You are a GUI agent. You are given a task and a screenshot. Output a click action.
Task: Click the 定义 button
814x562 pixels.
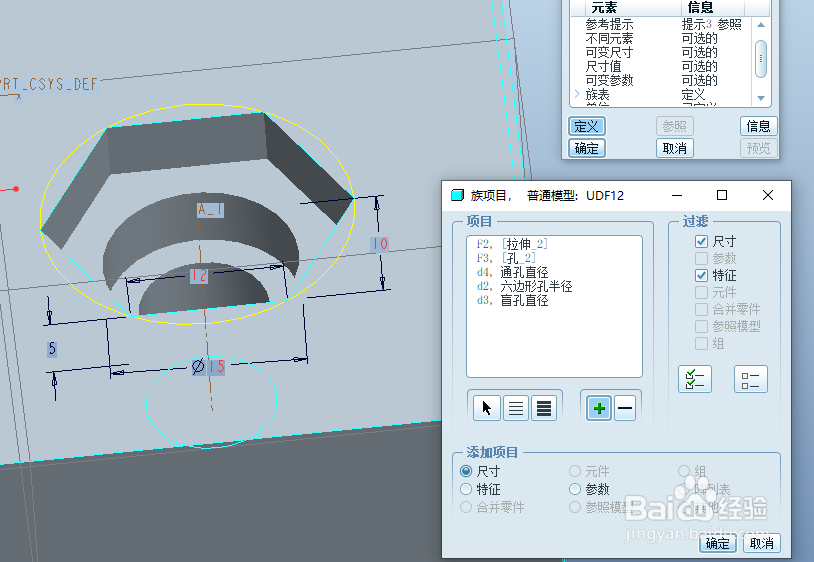click(x=587, y=126)
